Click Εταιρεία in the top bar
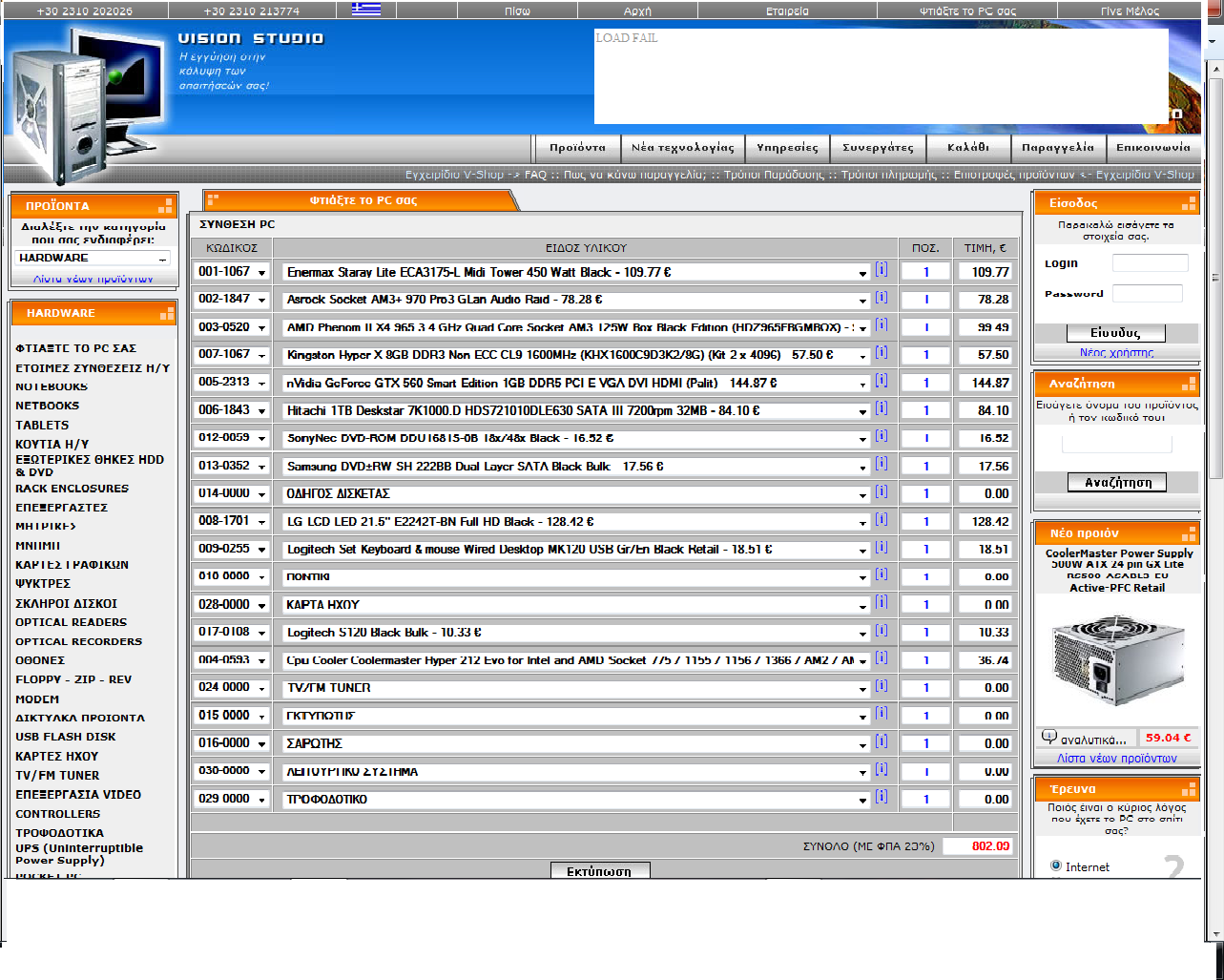 click(787, 10)
